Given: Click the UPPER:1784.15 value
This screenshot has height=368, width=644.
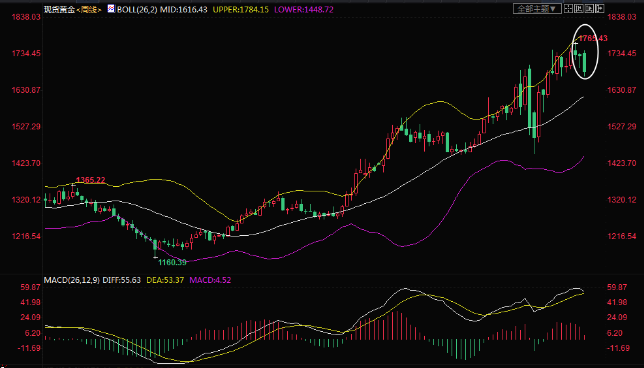Looking at the screenshot, I should [x=240, y=9].
